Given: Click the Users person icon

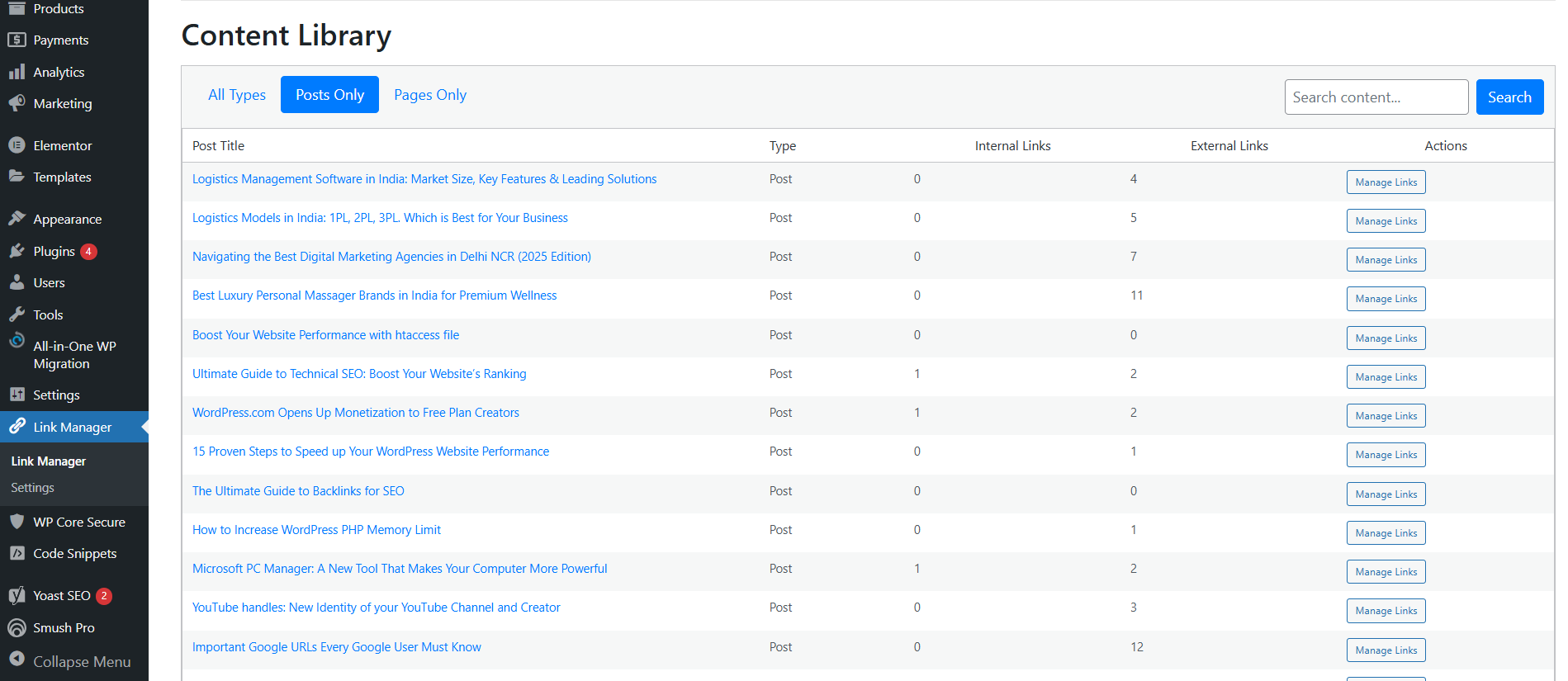Looking at the screenshot, I should tap(17, 282).
